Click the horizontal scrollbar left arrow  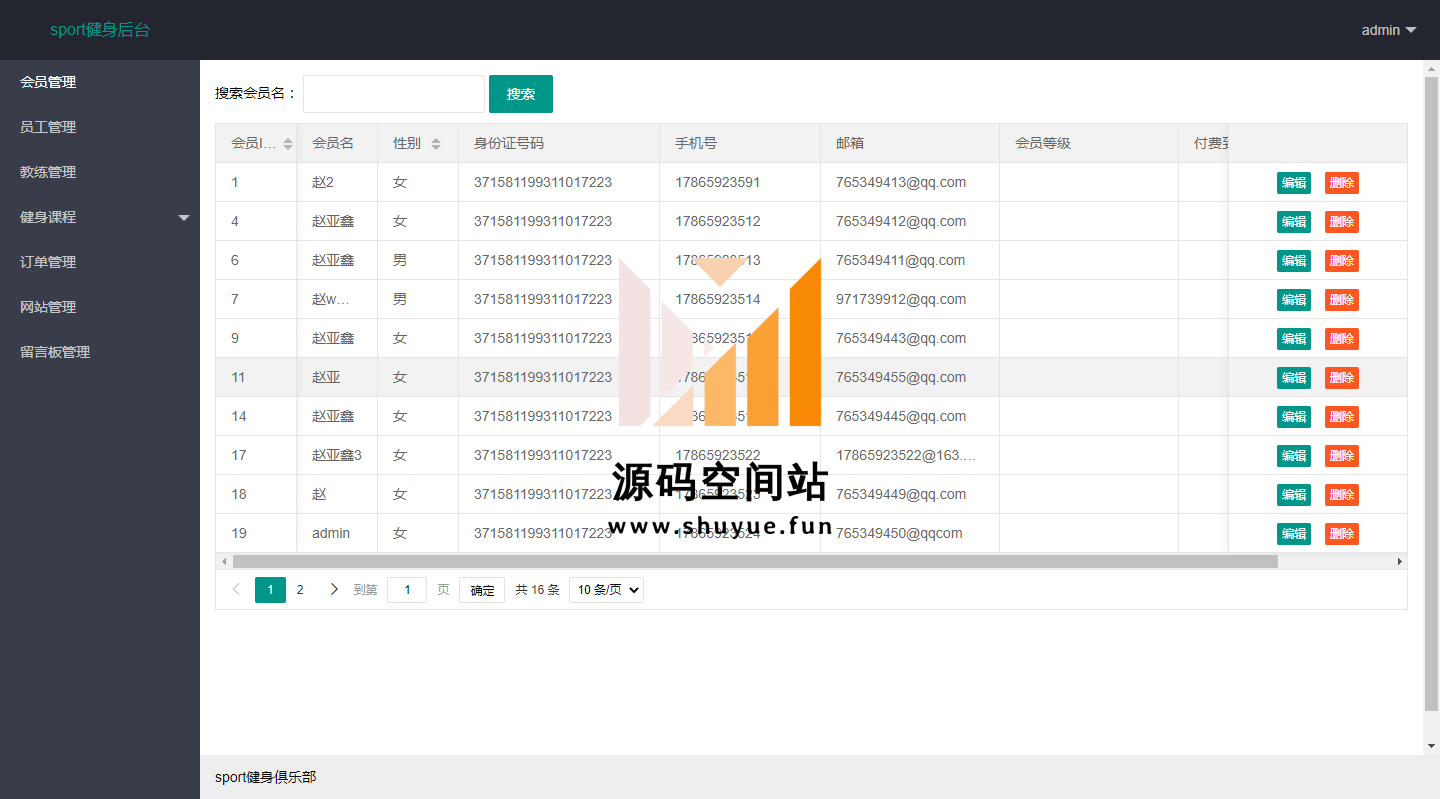224,562
